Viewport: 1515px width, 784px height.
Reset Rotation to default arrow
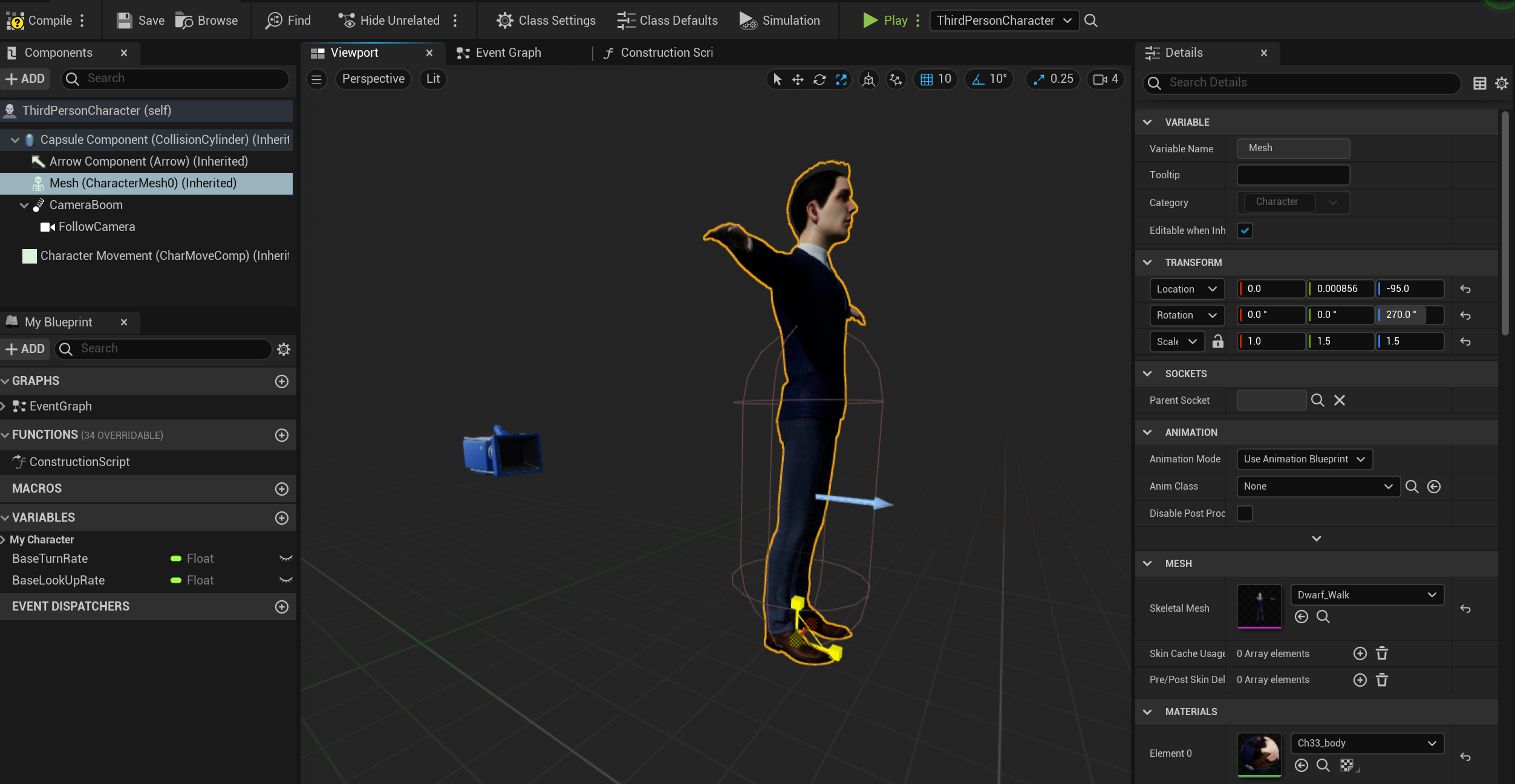(x=1465, y=316)
